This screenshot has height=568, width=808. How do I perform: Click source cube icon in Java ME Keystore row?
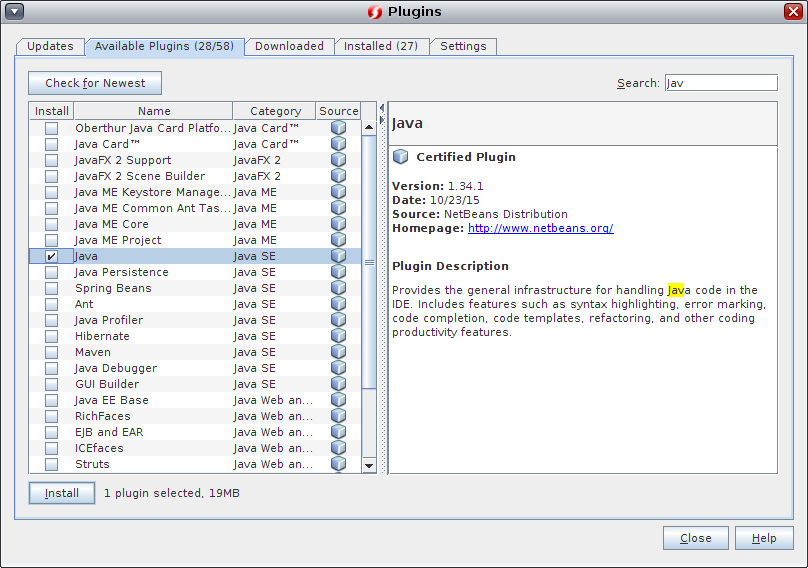point(338,192)
